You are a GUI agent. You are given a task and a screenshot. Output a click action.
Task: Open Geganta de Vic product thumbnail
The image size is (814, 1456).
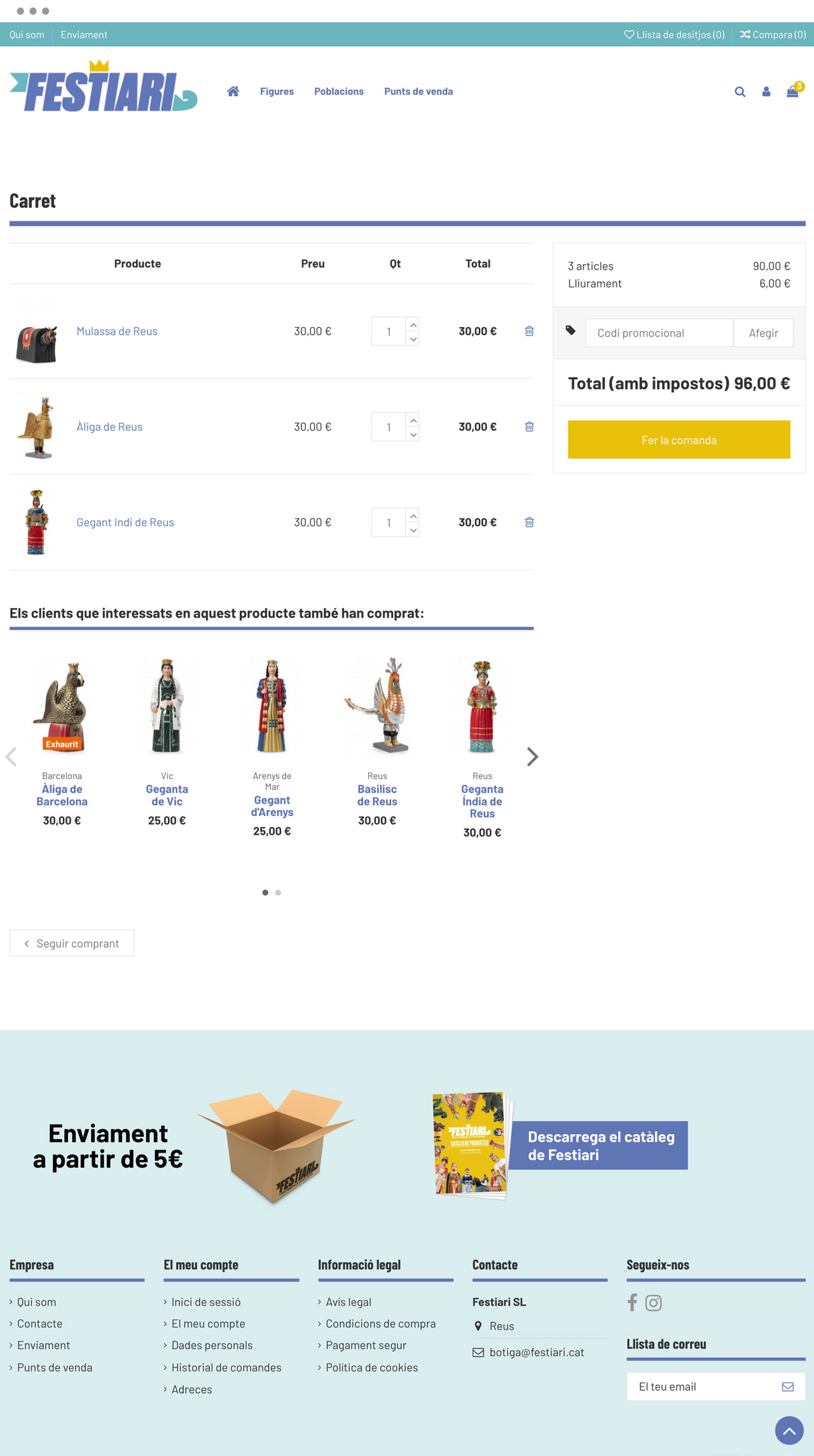tap(167, 706)
